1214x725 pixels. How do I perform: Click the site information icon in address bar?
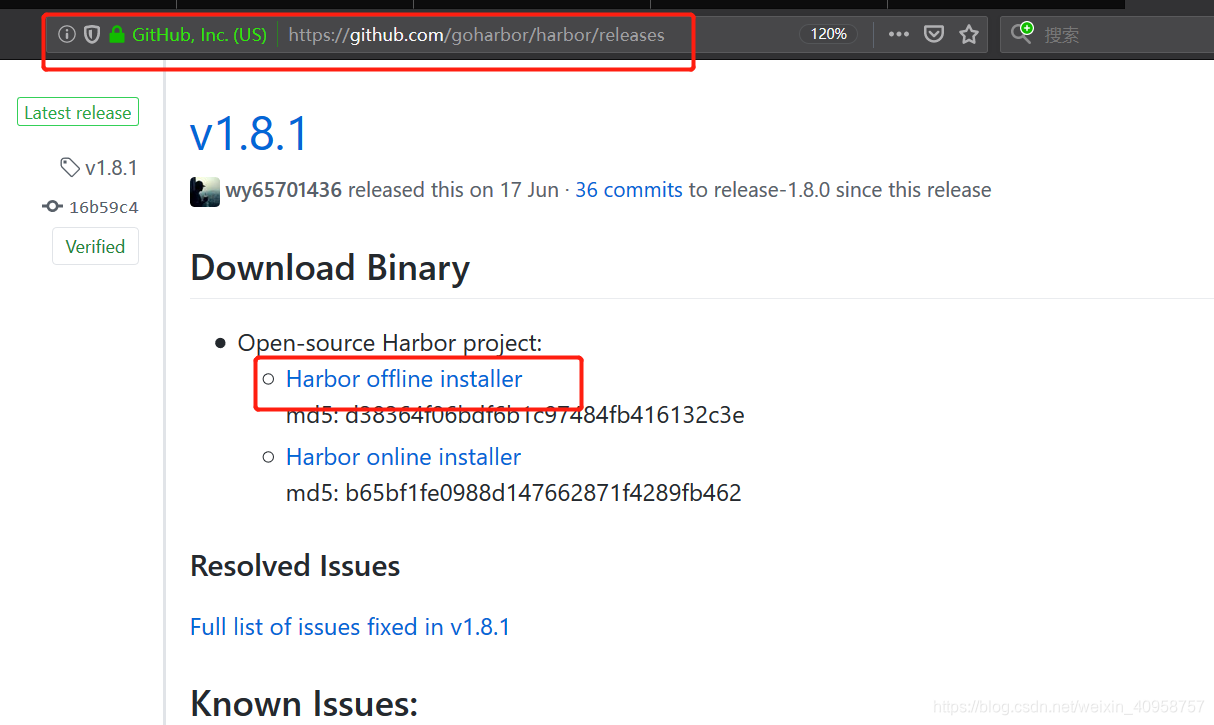67,35
